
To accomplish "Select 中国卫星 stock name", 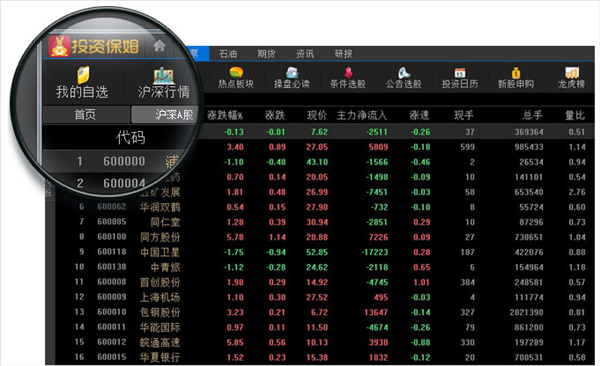I will click(160, 252).
